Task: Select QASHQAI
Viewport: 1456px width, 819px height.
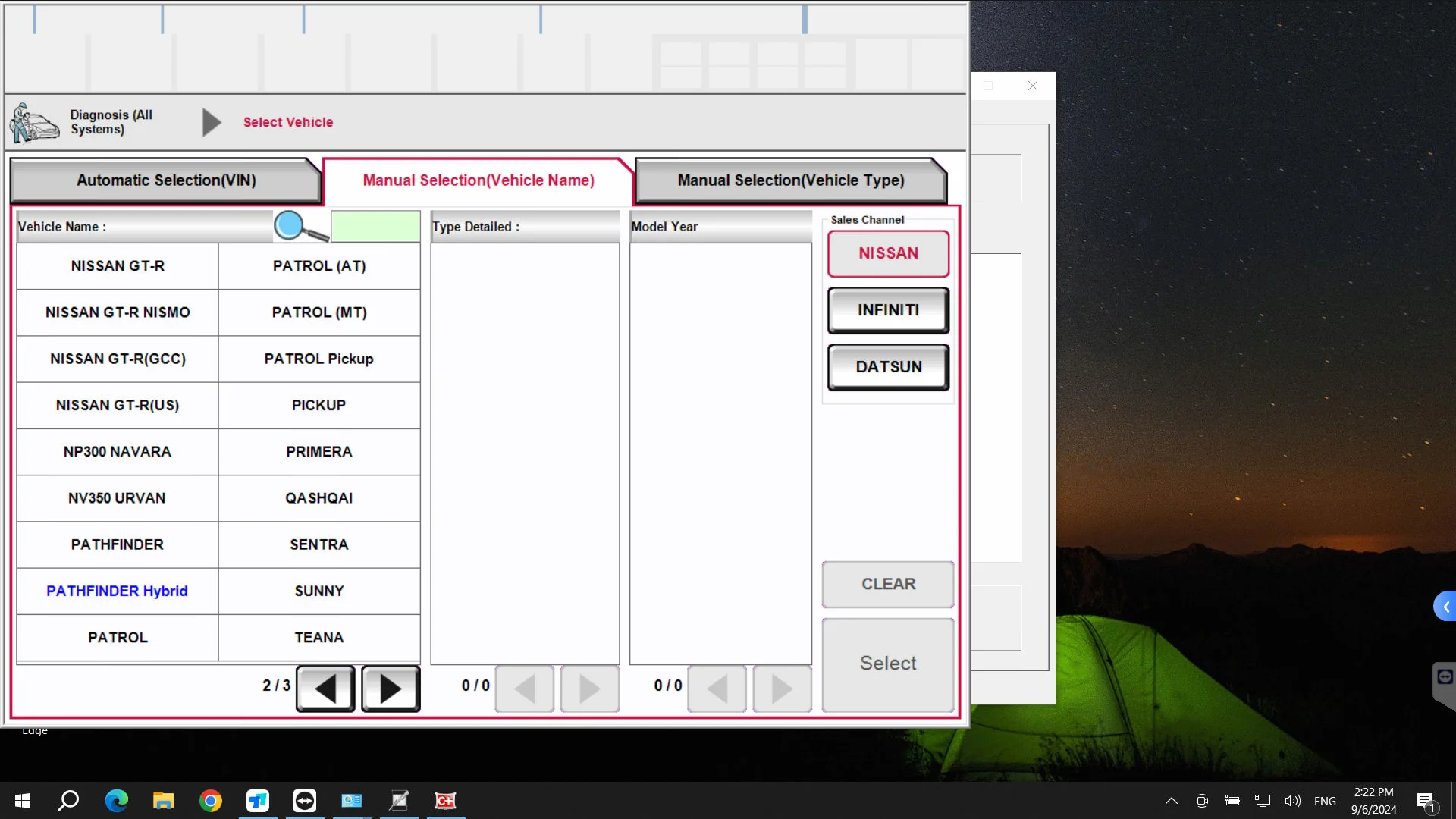Action: [x=319, y=498]
